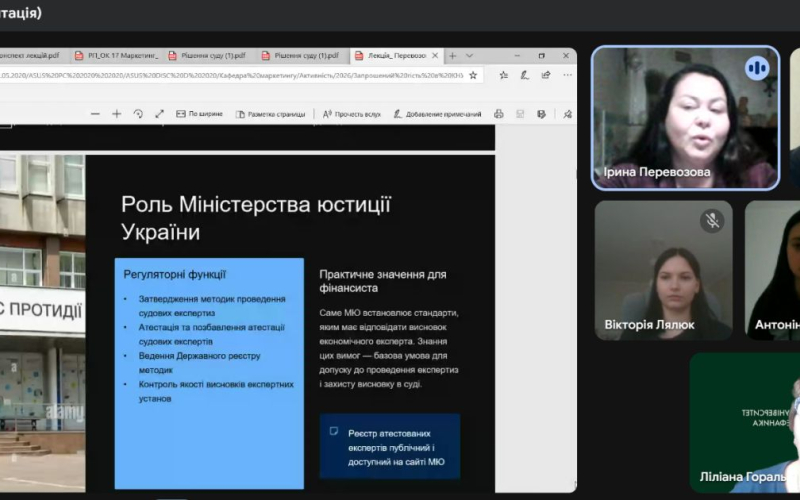The image size is (800, 500).
Task: Click the save PDF floppy icon
Action: click(x=520, y=114)
